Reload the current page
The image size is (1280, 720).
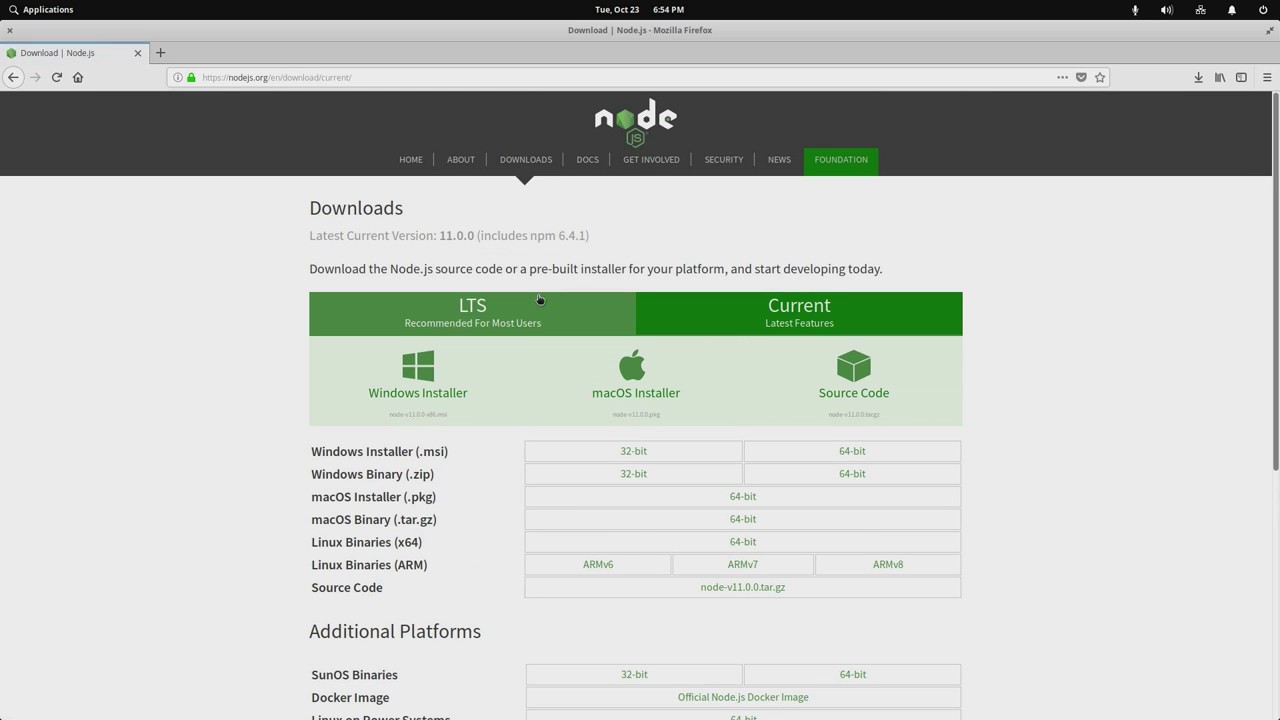[57, 77]
